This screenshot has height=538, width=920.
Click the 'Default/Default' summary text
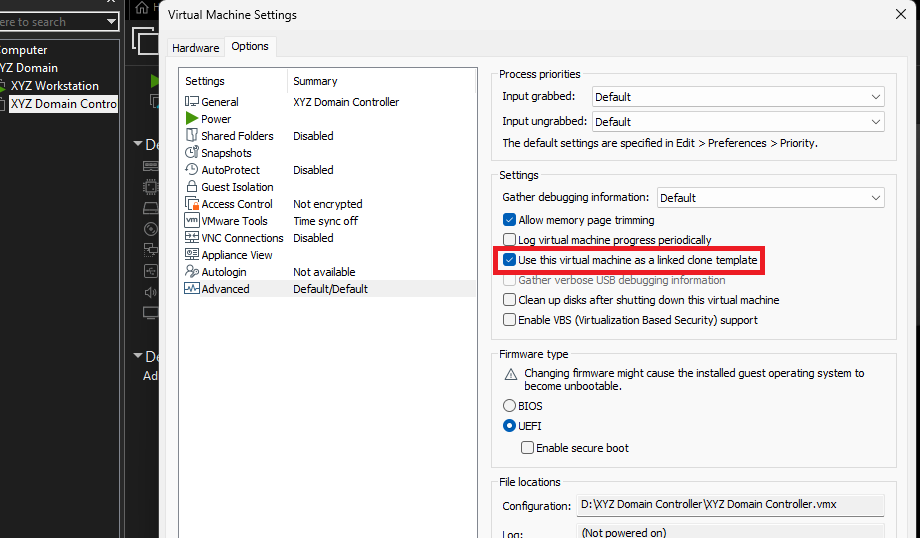(x=330, y=289)
